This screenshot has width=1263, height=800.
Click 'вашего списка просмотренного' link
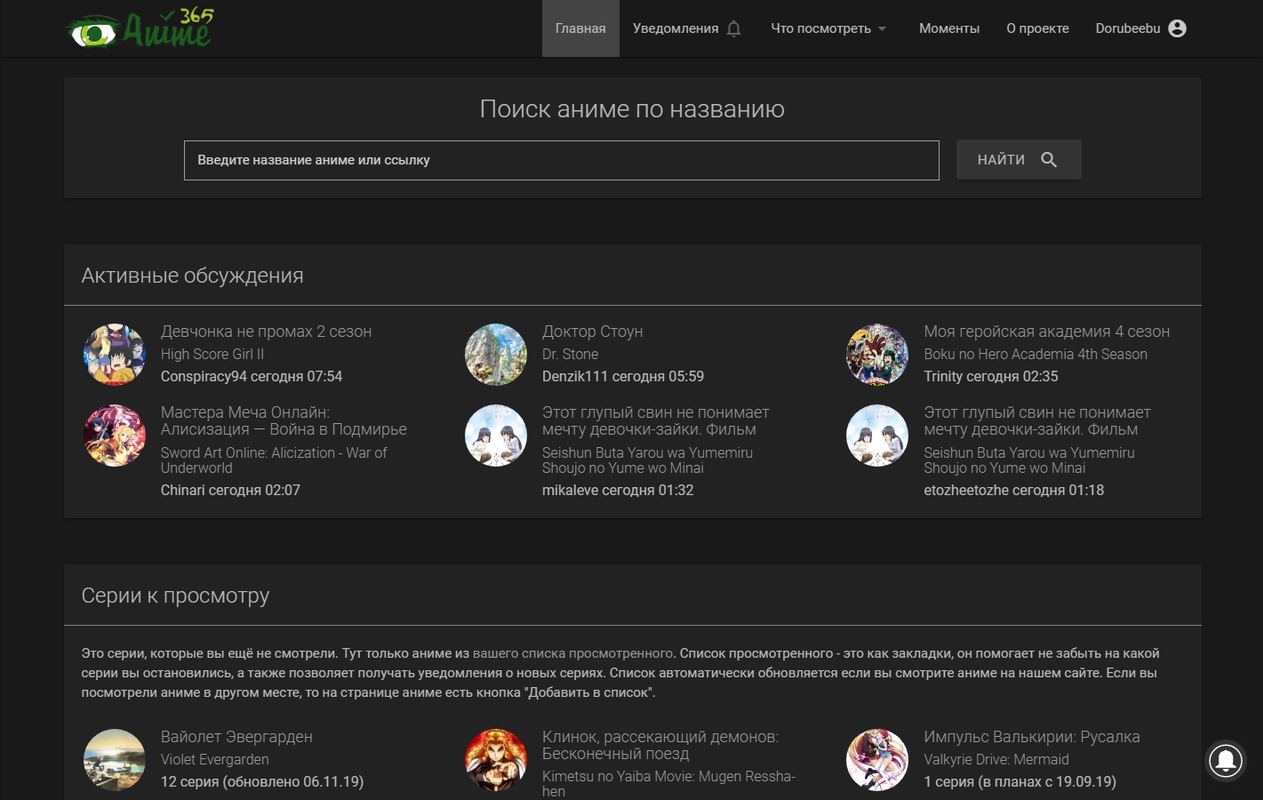[573, 653]
